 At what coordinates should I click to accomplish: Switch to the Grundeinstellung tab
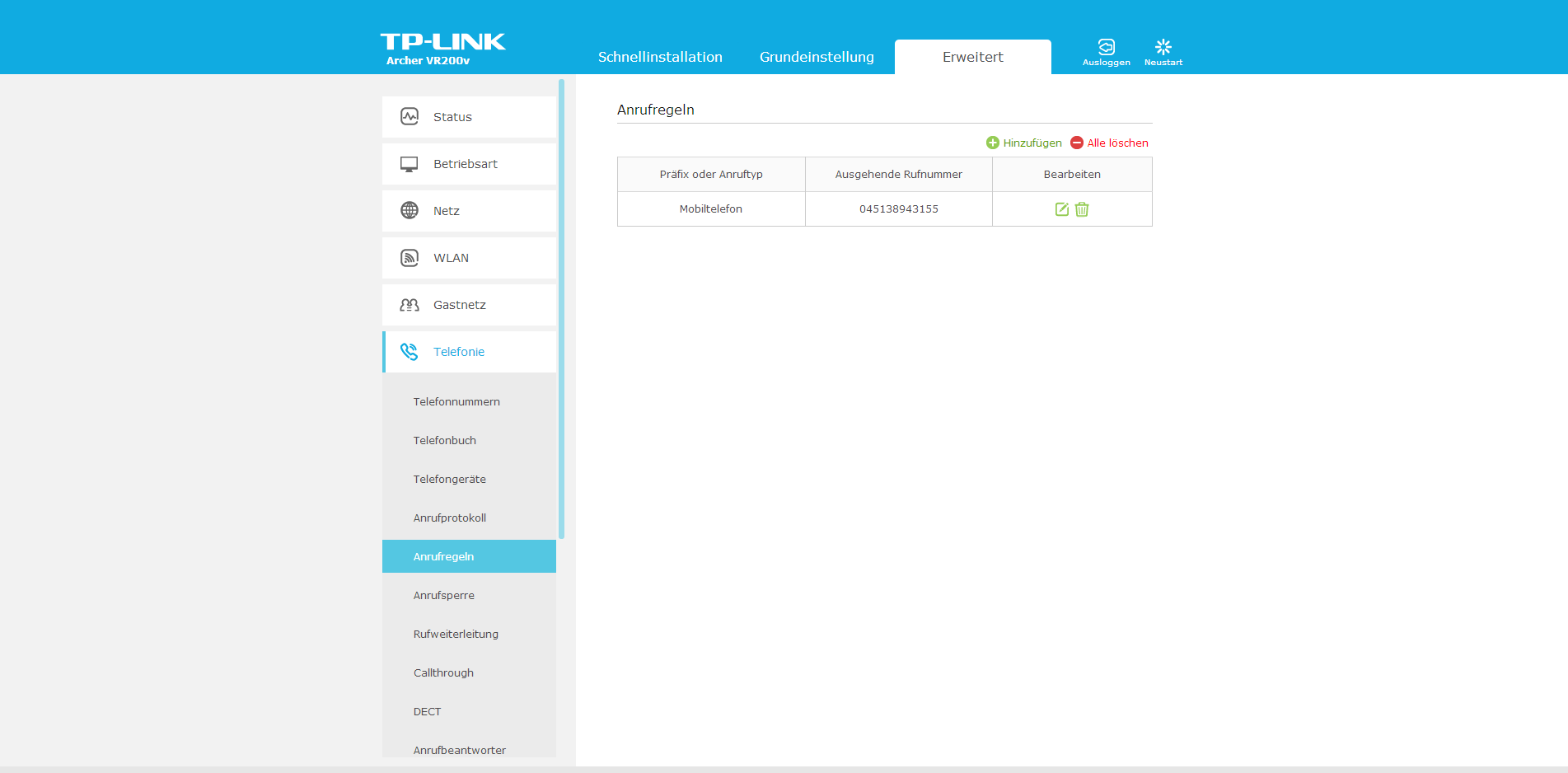[817, 57]
